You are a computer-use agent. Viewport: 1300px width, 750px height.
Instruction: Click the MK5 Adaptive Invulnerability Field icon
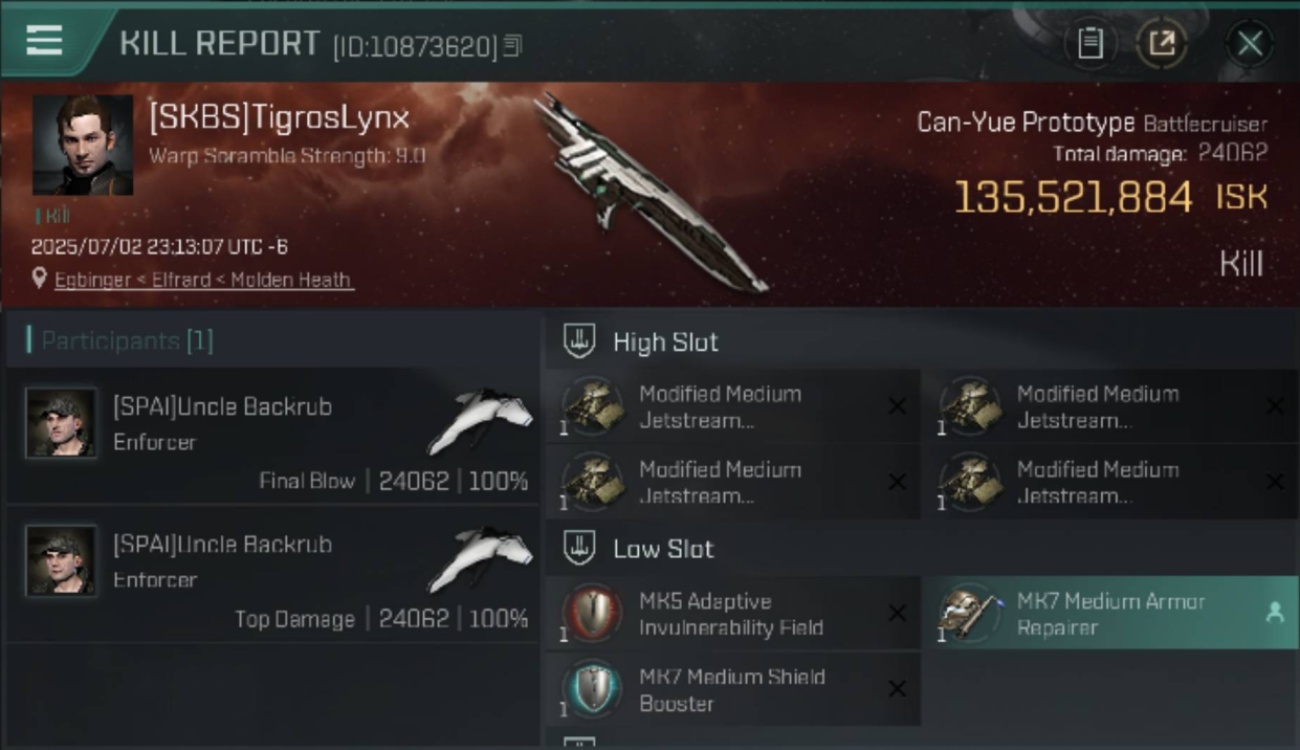tap(592, 612)
